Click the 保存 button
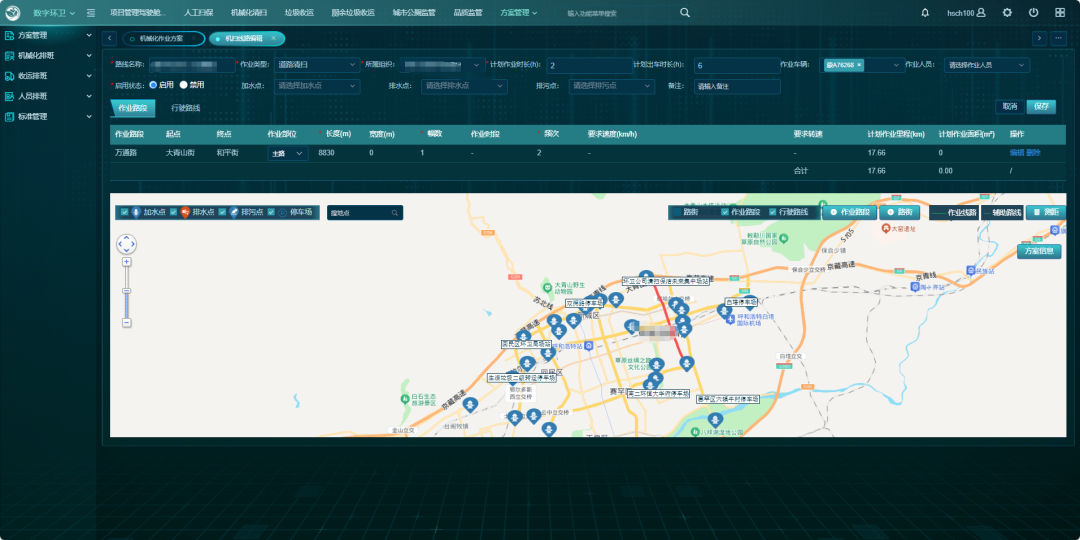Image resolution: width=1080 pixels, height=540 pixels. pyautogui.click(x=1041, y=107)
